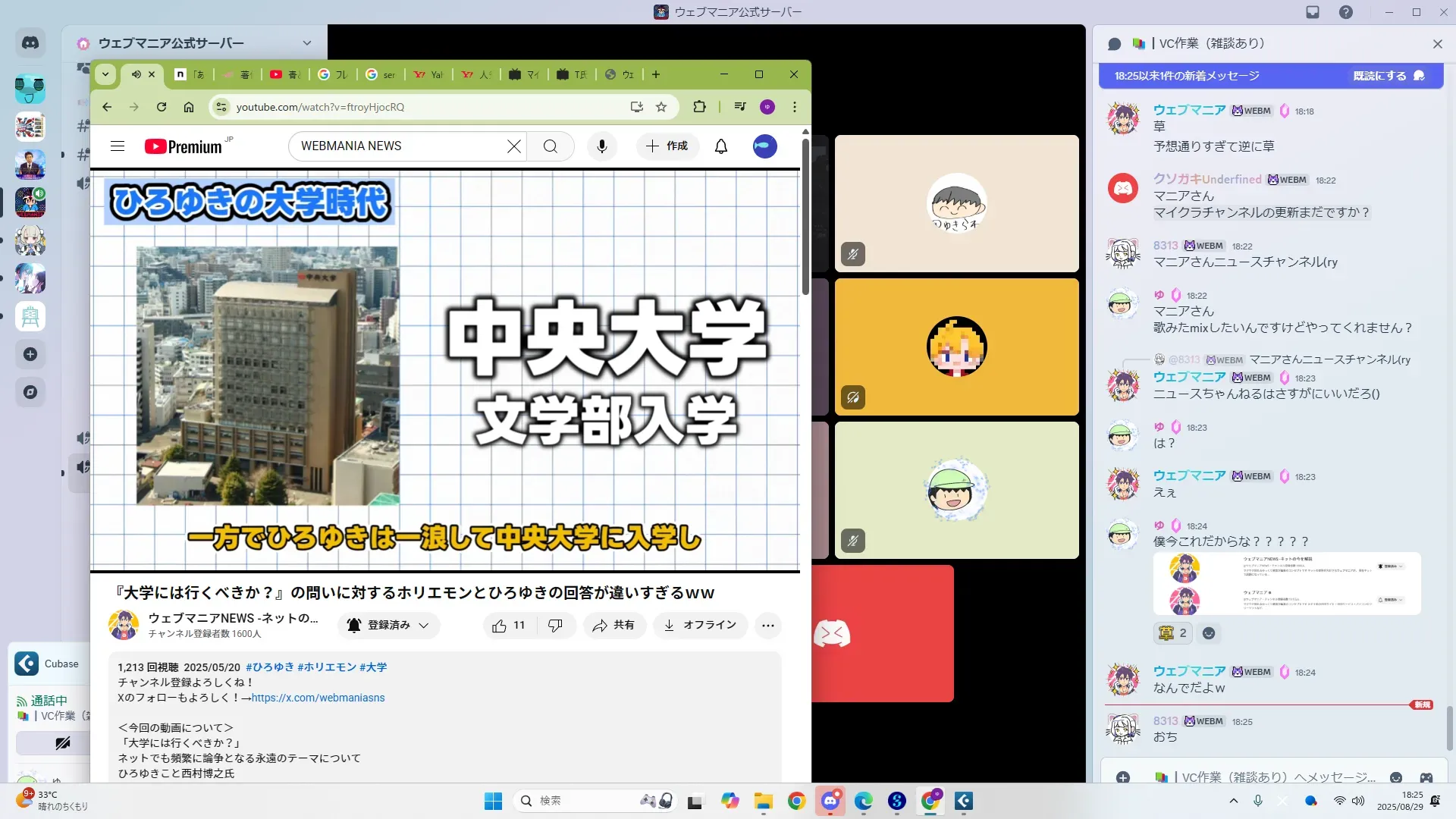The height and width of the screenshot is (819, 1456).
Task: Toggle the 草 reaction with count 2
Action: (x=1172, y=633)
